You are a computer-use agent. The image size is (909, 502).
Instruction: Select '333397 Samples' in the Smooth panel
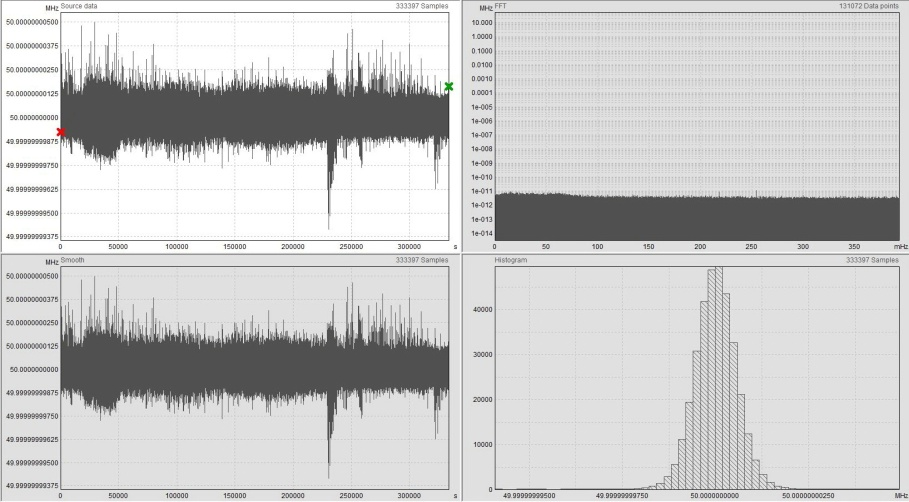click(x=422, y=260)
